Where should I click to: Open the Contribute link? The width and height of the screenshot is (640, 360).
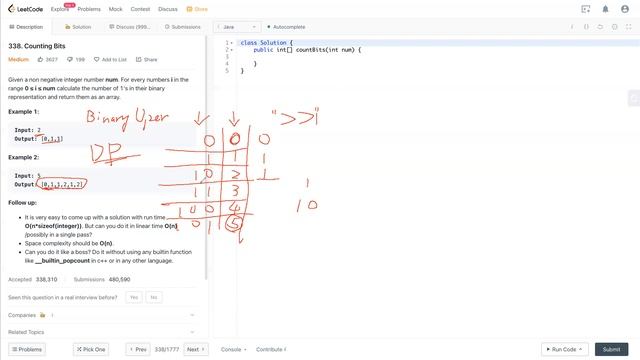click(271, 349)
